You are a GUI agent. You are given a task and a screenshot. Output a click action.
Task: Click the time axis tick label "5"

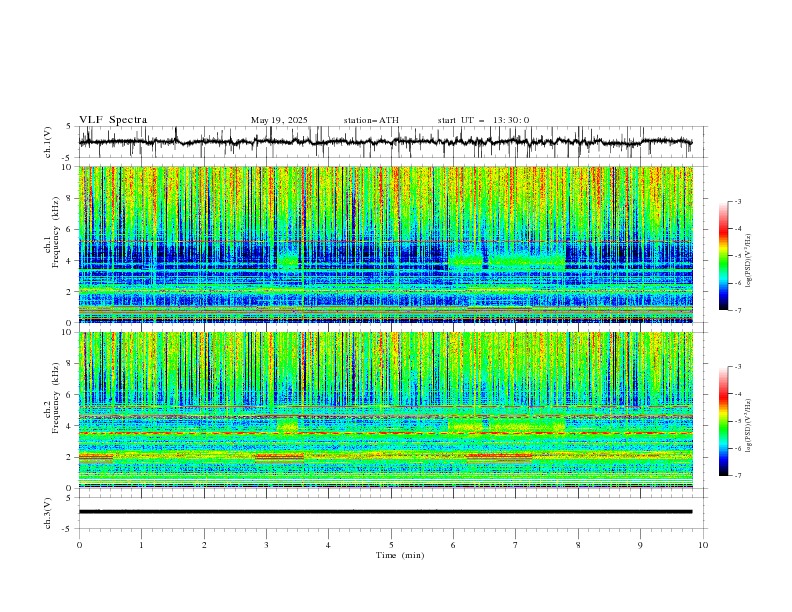(x=391, y=545)
